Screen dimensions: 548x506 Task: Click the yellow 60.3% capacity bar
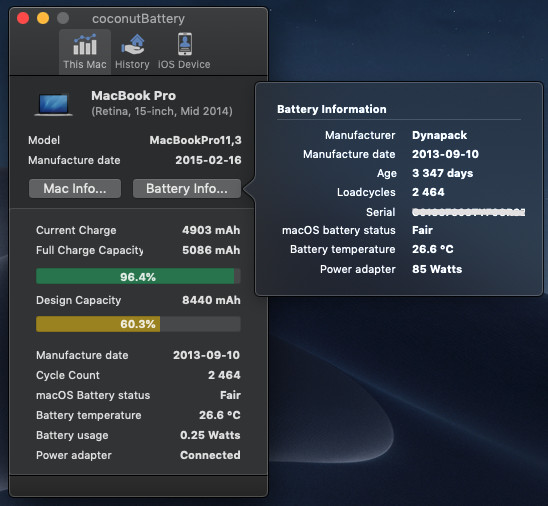[x=138, y=324]
